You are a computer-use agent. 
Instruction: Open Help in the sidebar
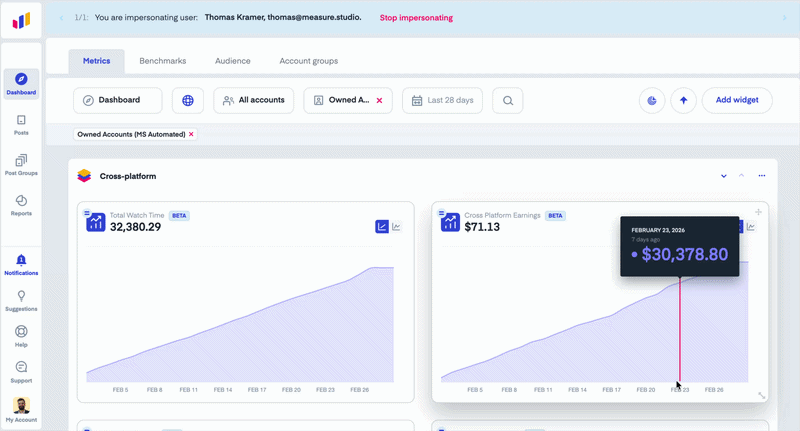coord(21,336)
